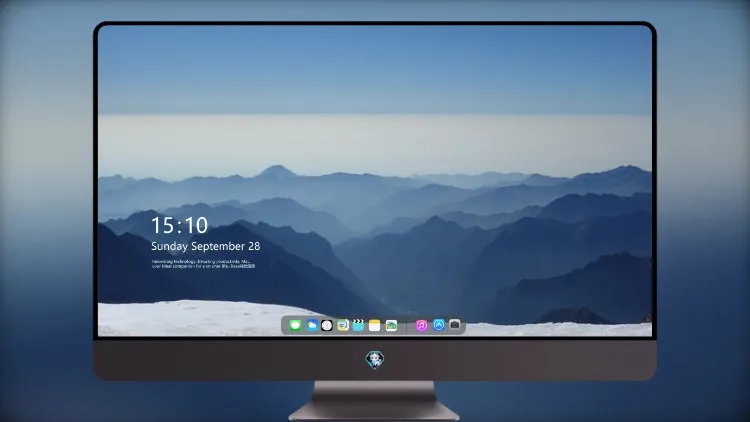Click the Sunday September 28 date text
Image resolution: width=750 pixels, height=422 pixels.
206,246
